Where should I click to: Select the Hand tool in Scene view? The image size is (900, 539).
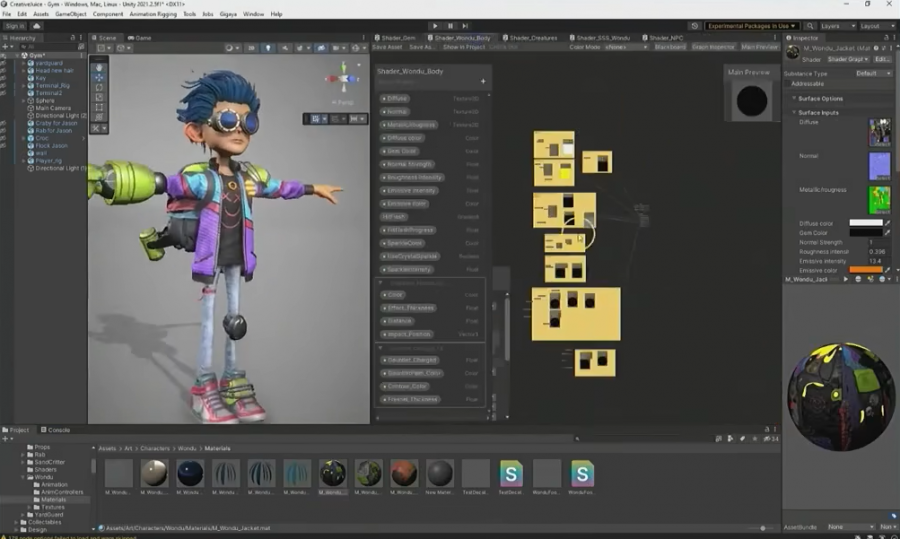coord(99,67)
